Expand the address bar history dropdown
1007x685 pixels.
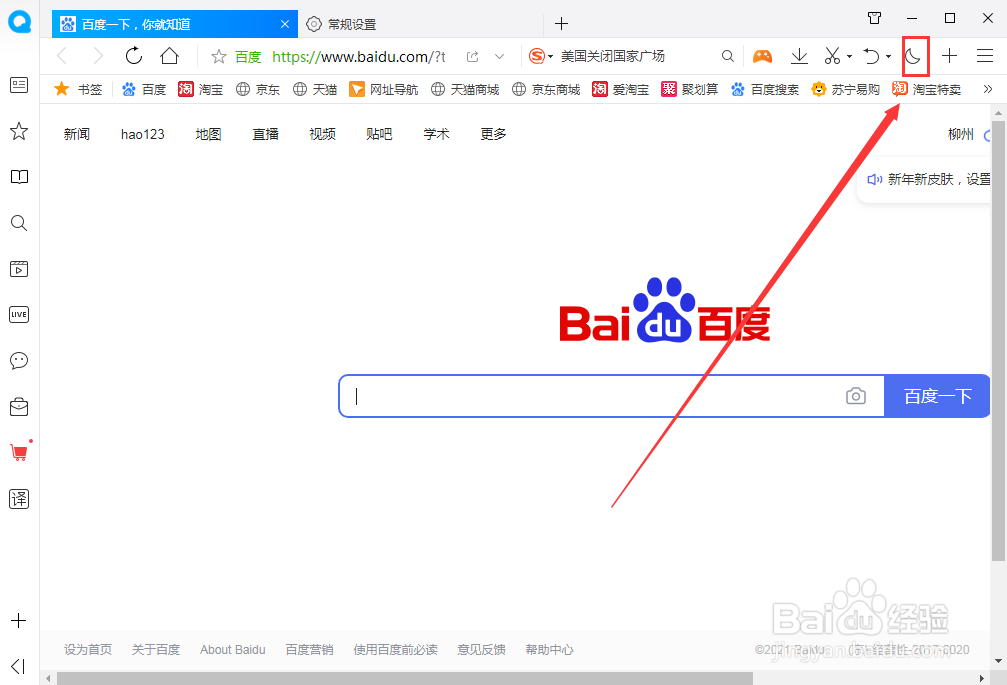(500, 56)
